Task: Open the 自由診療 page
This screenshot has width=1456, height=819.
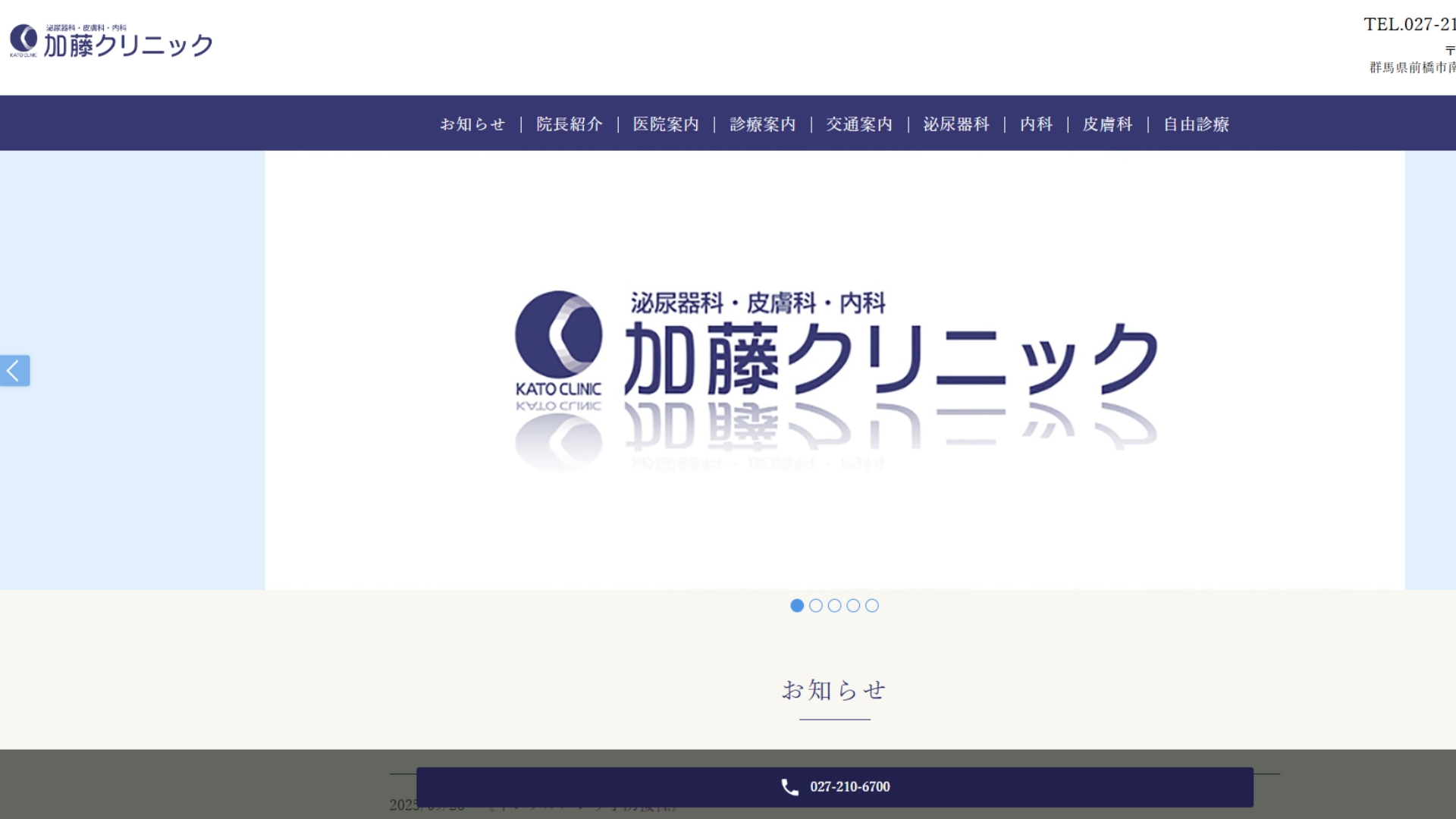Action: pos(1195,124)
